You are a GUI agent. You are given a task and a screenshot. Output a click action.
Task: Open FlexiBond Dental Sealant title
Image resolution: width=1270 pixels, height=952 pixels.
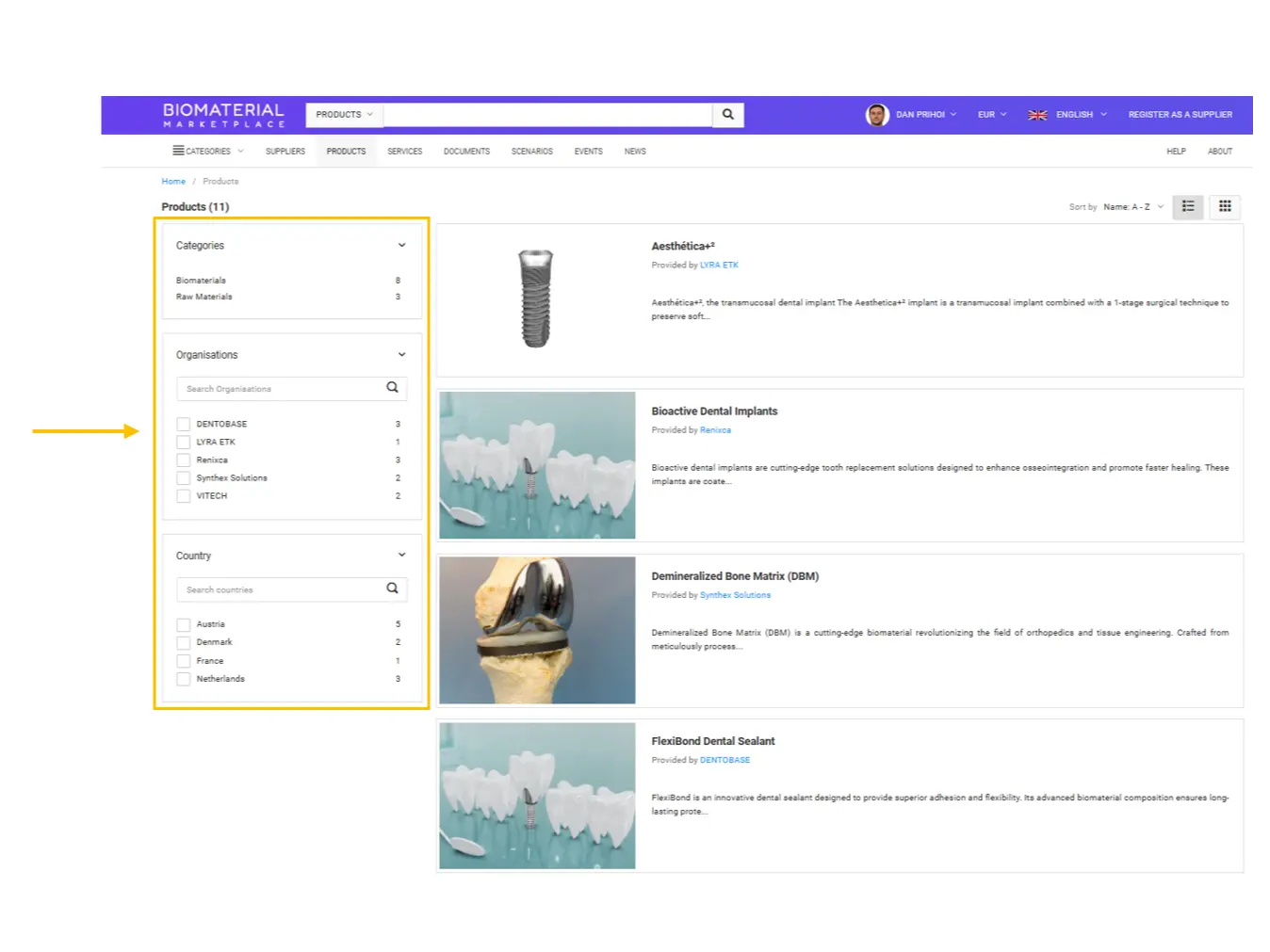pyautogui.click(x=713, y=742)
